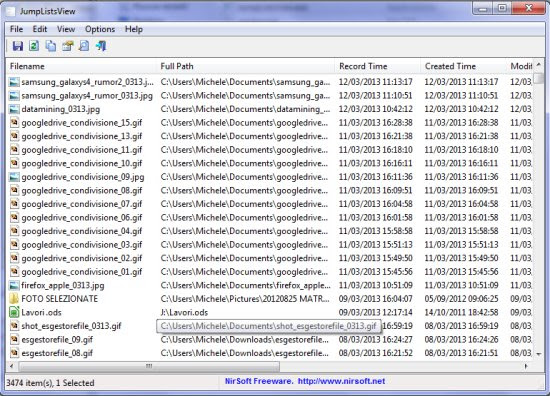Click the googledrive_condivisione_15.gif file icon

pos(14,123)
